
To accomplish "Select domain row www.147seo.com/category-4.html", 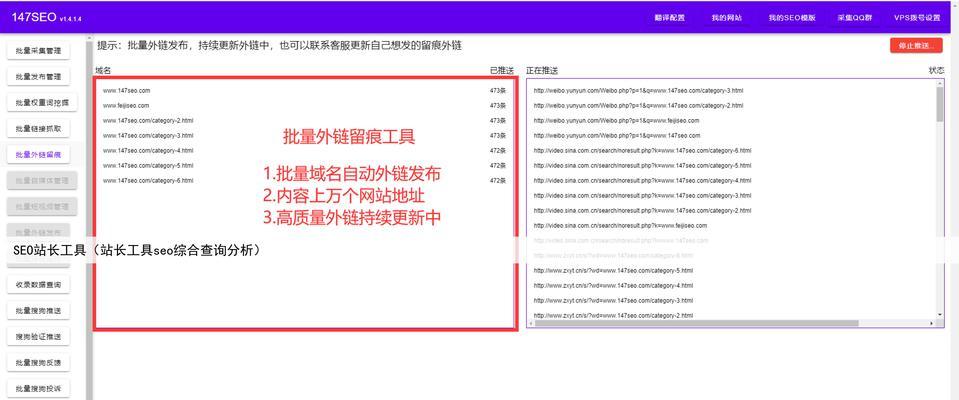I will [304, 150].
